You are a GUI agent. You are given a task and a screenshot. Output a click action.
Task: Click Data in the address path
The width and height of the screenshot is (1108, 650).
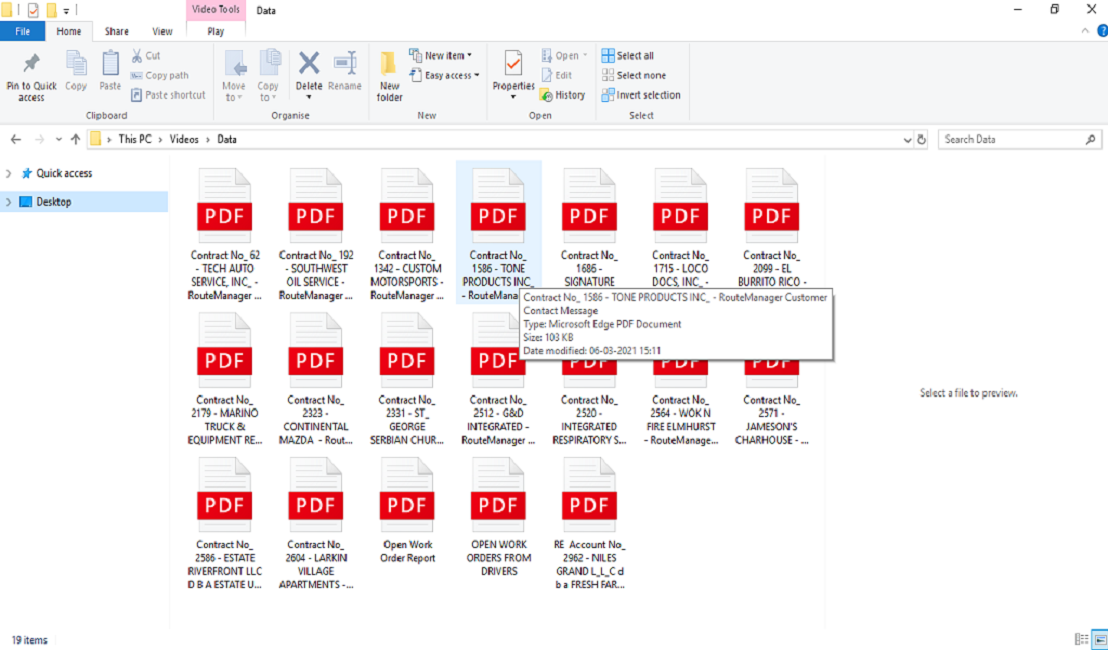(x=227, y=139)
